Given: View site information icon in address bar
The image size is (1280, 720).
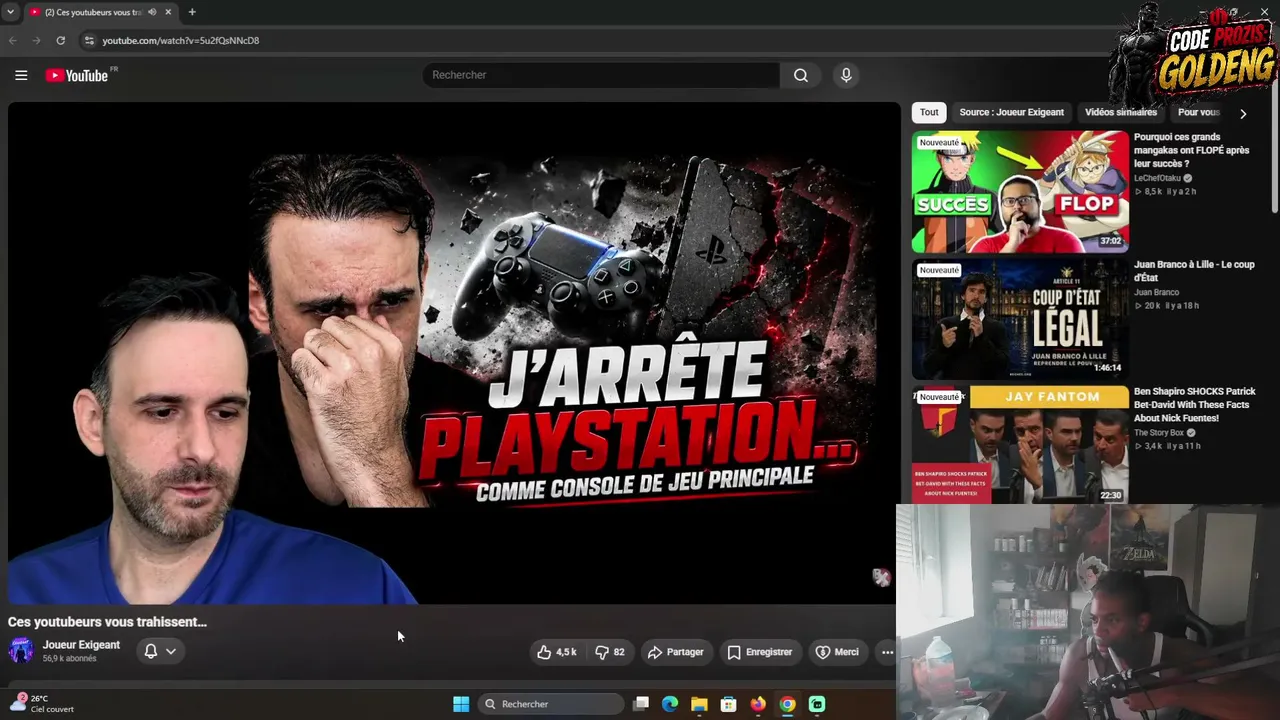Looking at the screenshot, I should point(89,40).
